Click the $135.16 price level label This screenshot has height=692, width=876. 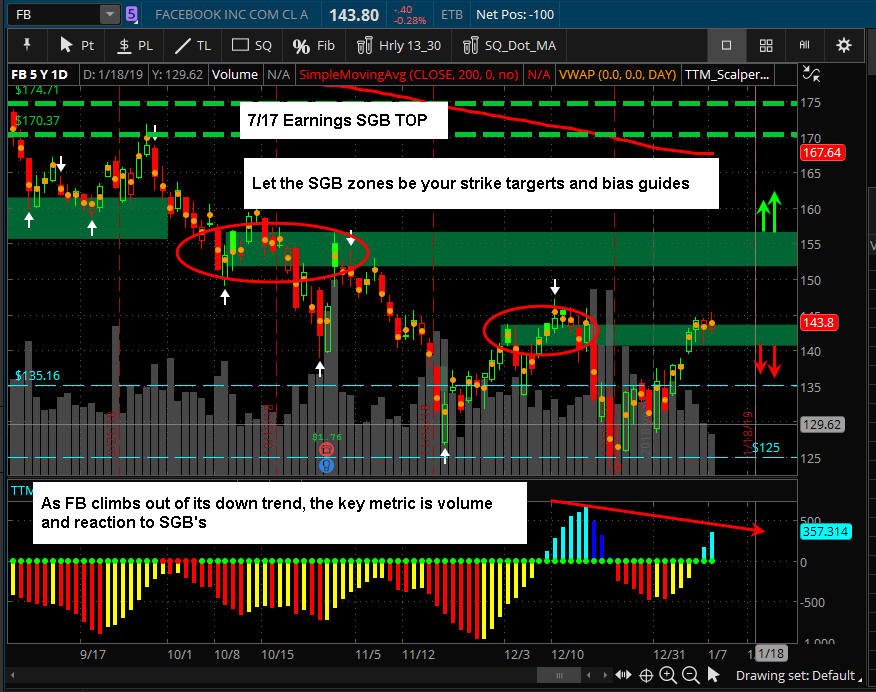tap(37, 375)
